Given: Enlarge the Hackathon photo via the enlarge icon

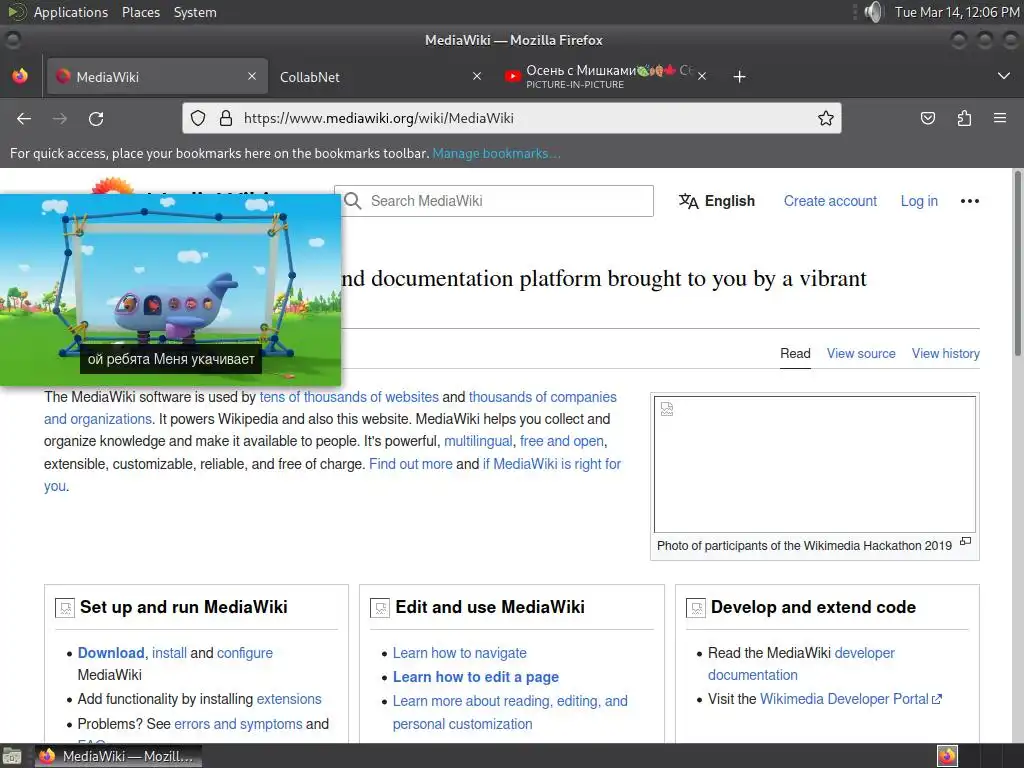Looking at the screenshot, I should [x=966, y=541].
